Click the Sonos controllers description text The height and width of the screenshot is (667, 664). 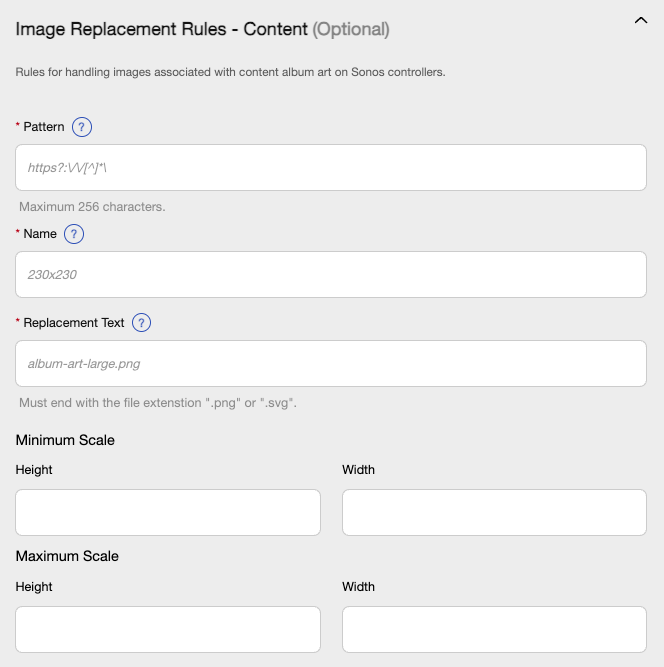click(230, 72)
